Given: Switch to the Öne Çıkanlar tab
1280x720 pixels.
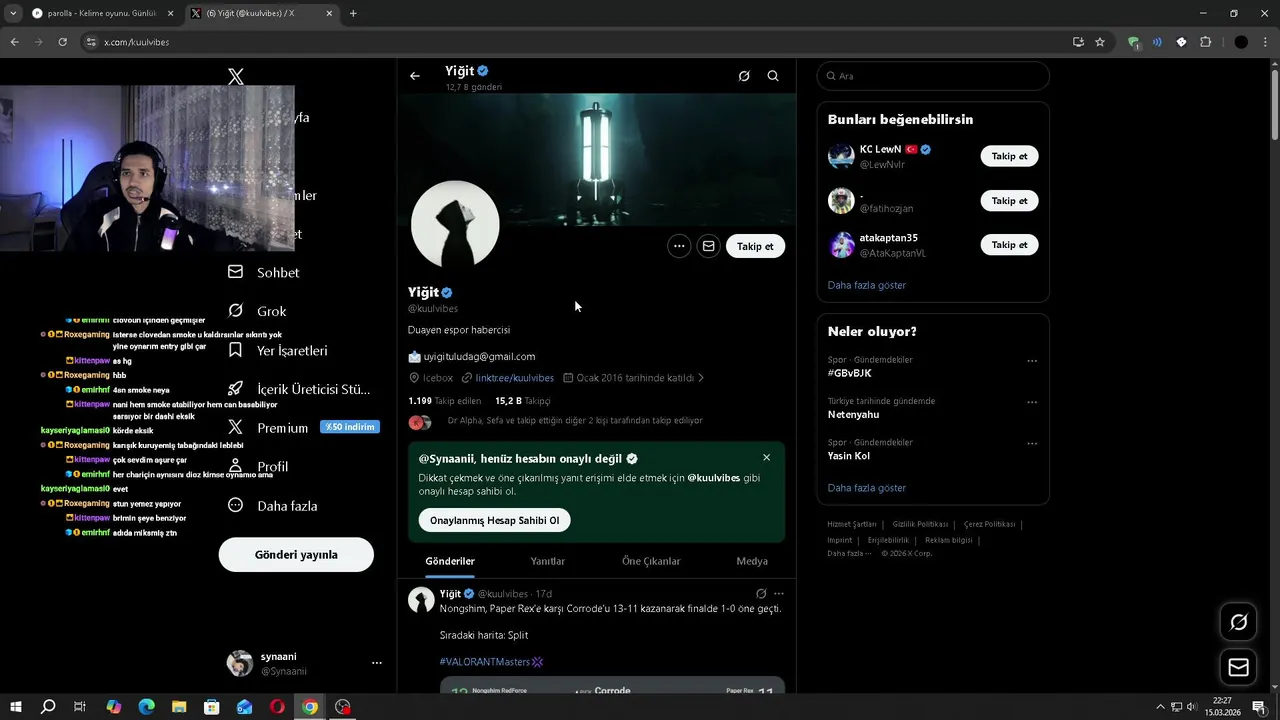Looking at the screenshot, I should (x=651, y=561).
